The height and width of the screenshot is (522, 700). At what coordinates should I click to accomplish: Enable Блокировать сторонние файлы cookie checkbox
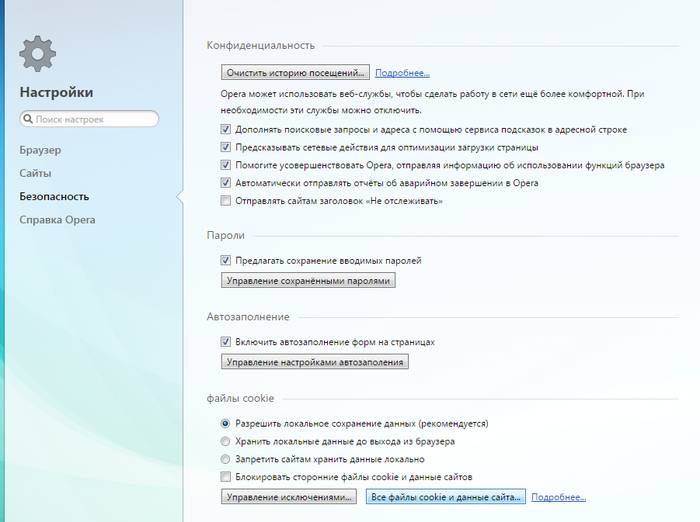click(225, 477)
